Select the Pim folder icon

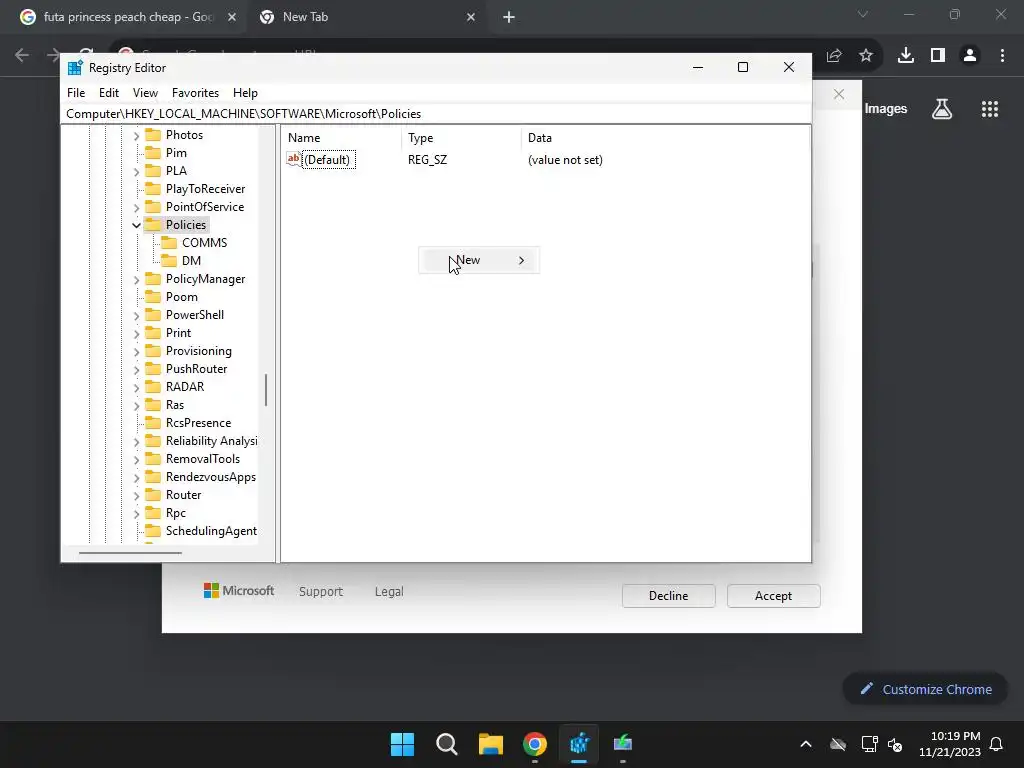153,153
